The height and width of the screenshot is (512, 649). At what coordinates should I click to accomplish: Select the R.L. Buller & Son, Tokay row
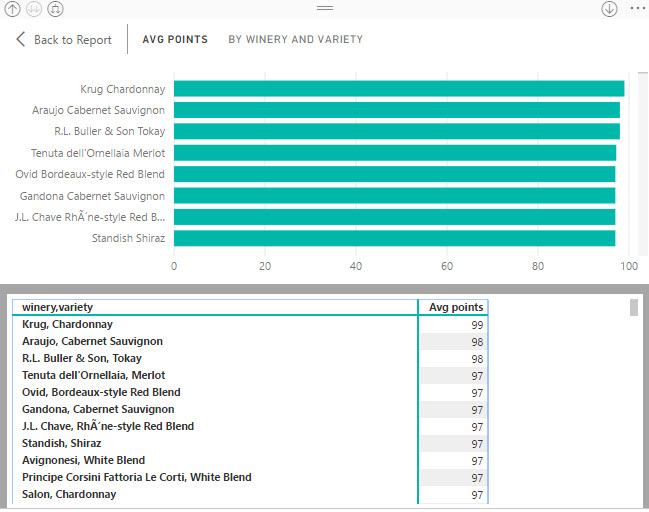(250, 358)
